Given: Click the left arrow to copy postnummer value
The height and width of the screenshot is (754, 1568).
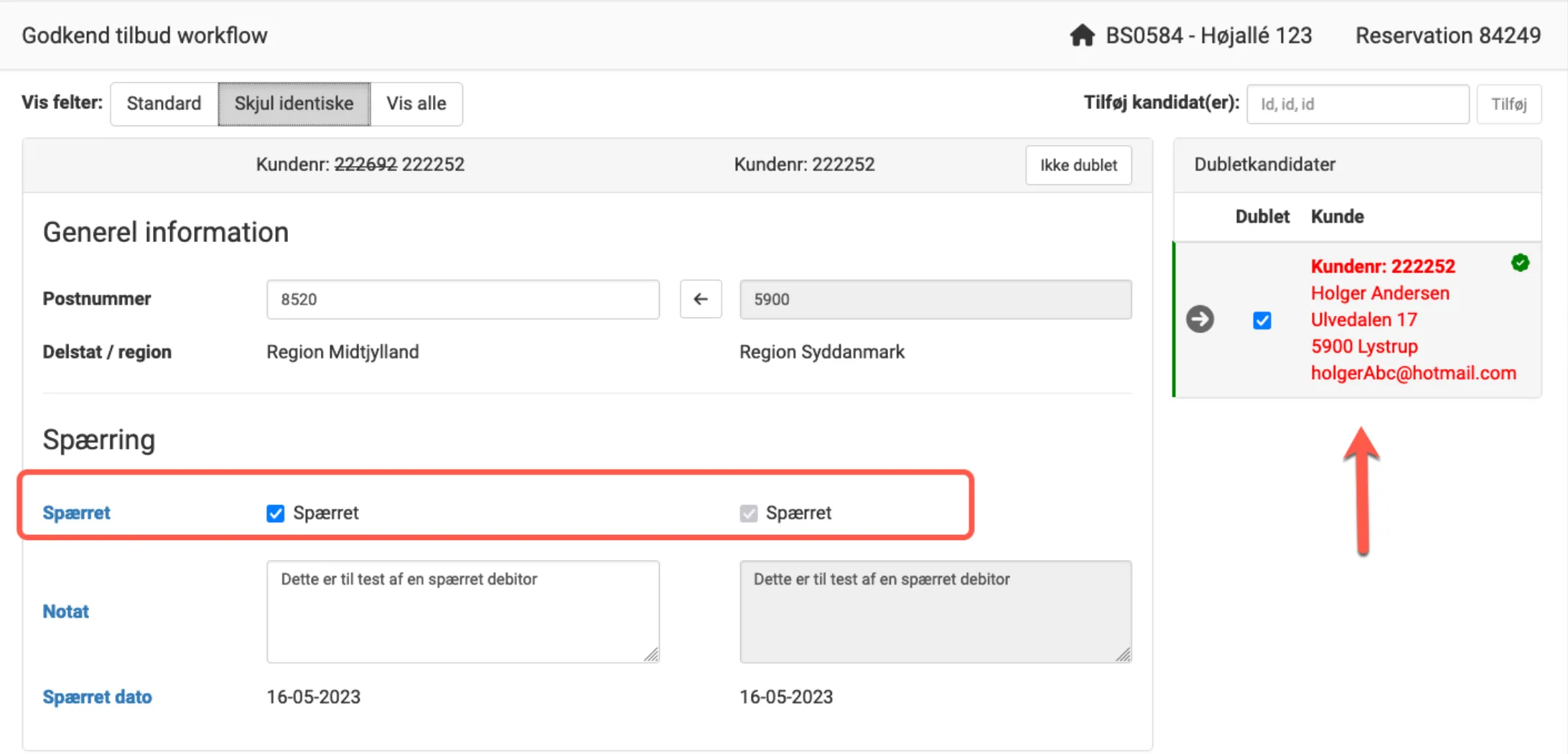Looking at the screenshot, I should [x=700, y=299].
